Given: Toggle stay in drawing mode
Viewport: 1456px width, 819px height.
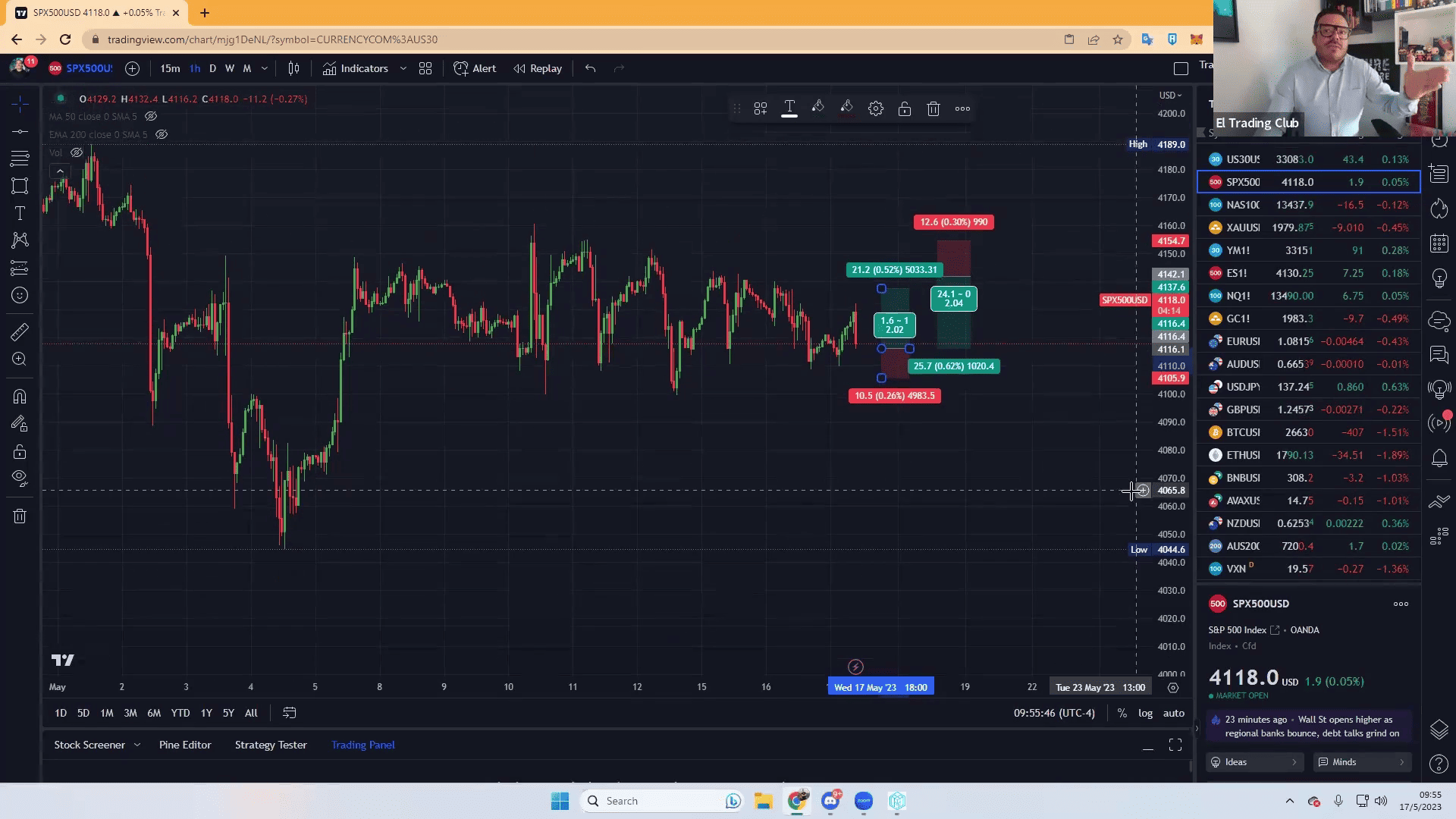Looking at the screenshot, I should 20,424.
